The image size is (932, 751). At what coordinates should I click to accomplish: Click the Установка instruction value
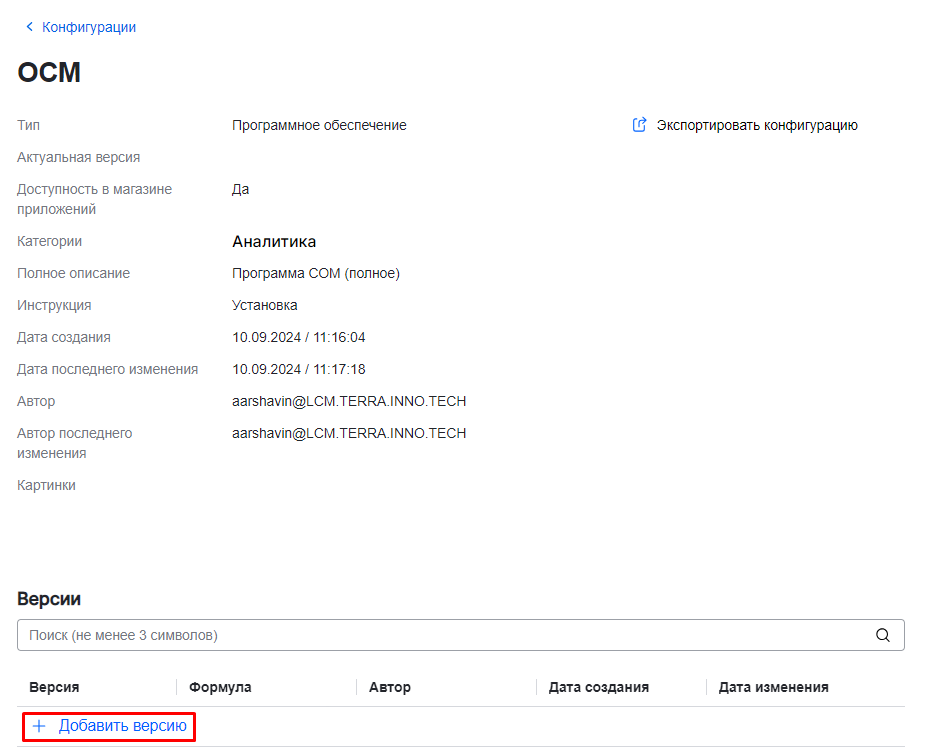tap(264, 305)
